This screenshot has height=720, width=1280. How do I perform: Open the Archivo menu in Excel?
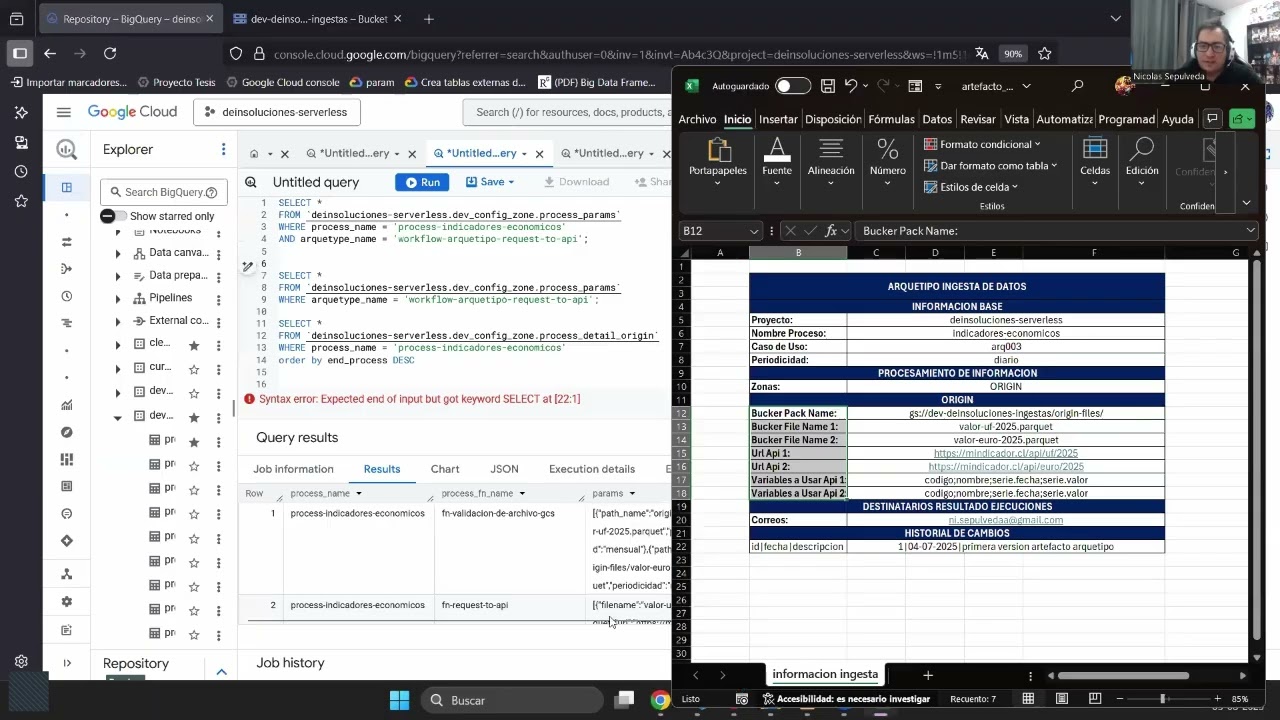tap(697, 119)
